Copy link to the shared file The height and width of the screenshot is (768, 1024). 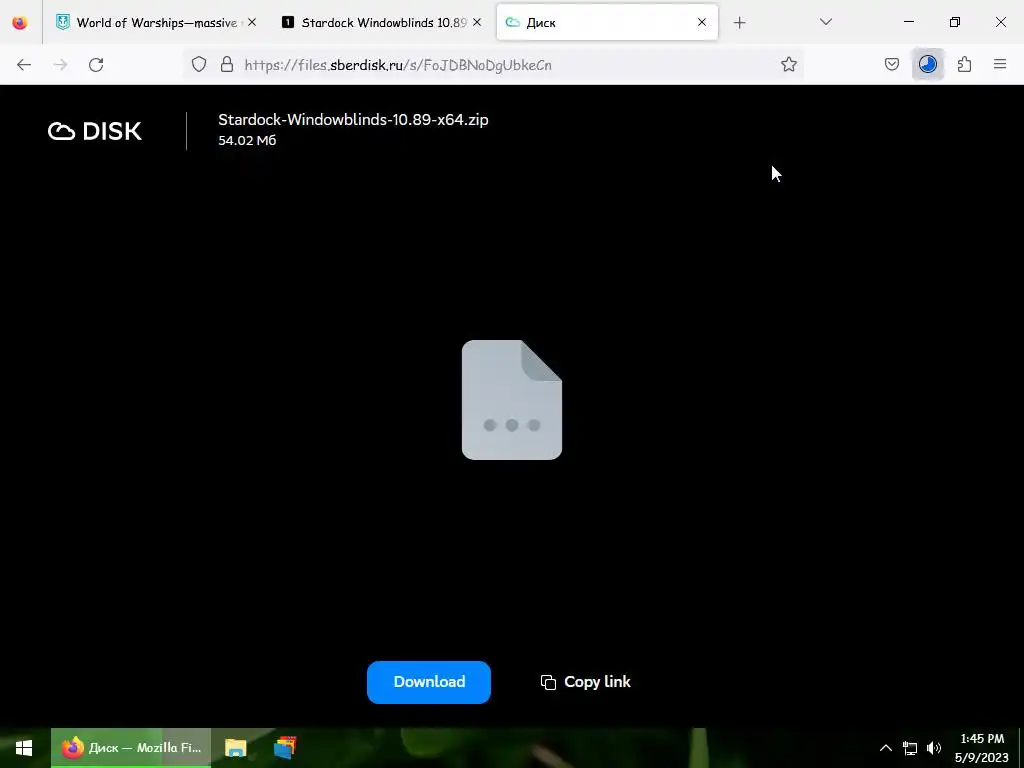585,682
